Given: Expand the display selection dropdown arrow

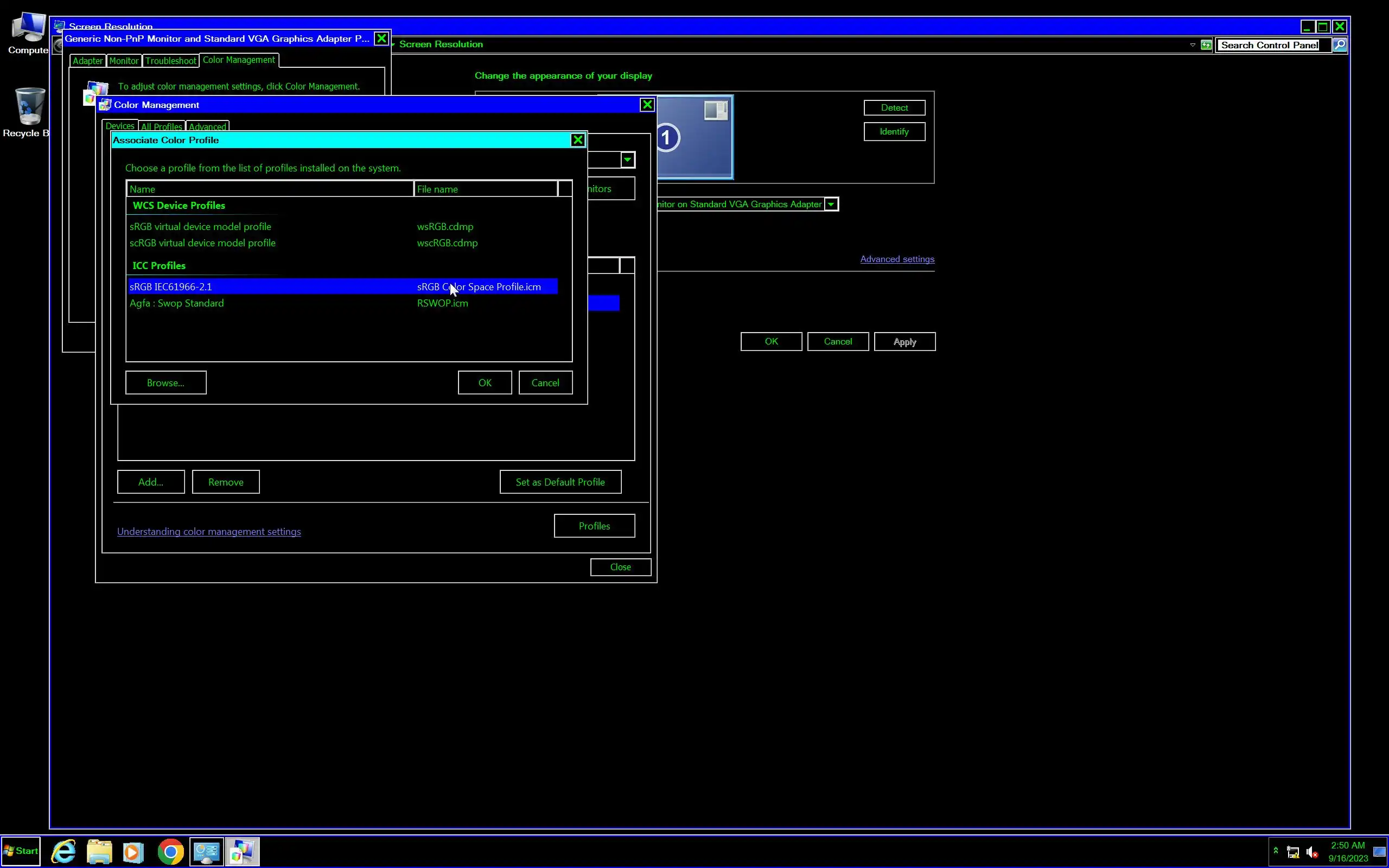Looking at the screenshot, I should click(831, 205).
